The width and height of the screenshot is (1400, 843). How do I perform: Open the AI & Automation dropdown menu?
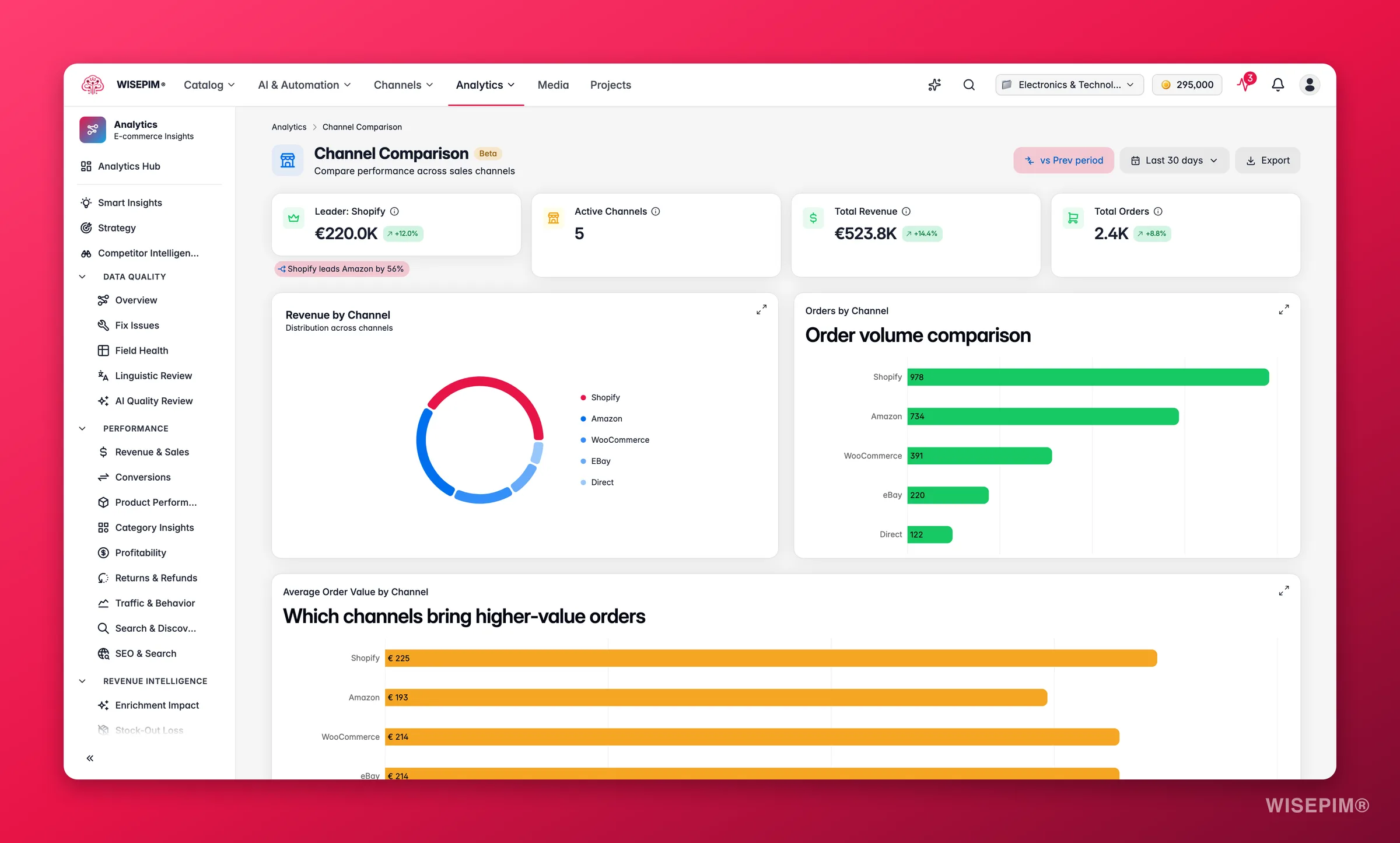point(304,85)
